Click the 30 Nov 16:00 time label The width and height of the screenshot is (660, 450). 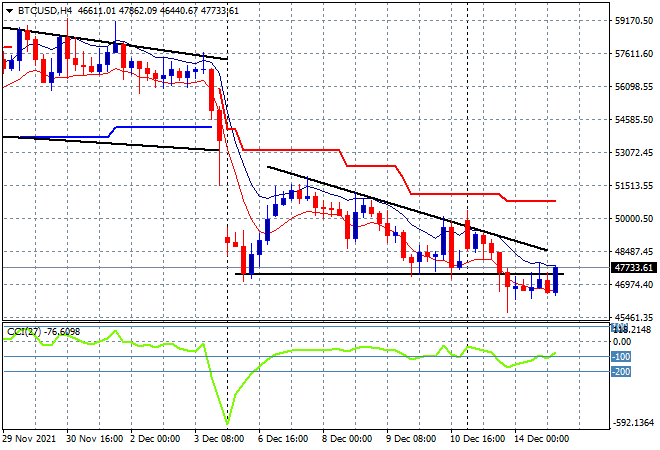tap(94, 439)
